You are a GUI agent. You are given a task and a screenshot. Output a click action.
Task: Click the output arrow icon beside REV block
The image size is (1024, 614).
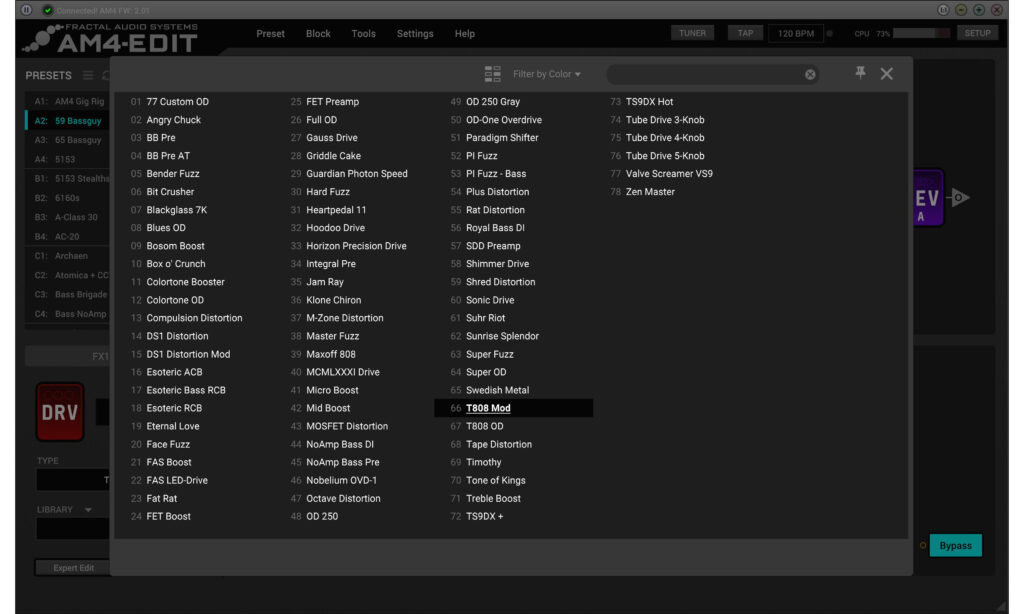[x=960, y=197]
